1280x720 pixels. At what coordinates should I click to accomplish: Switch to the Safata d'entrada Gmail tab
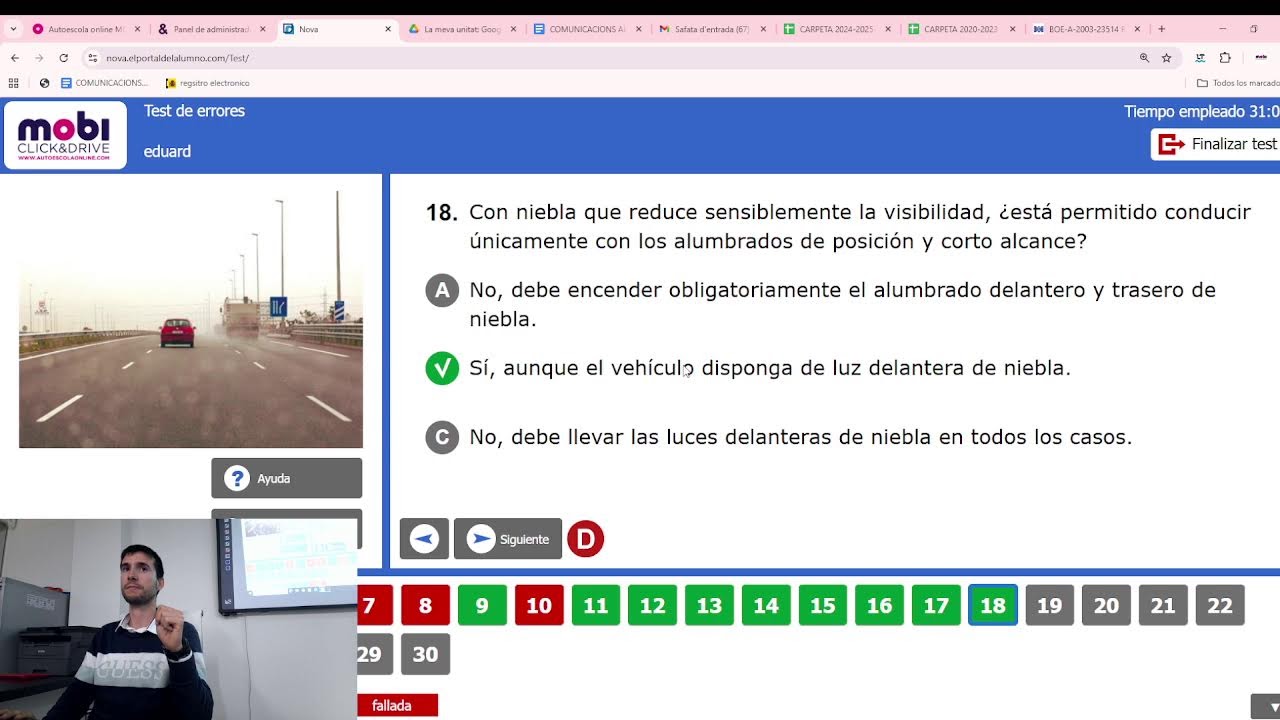[711, 29]
